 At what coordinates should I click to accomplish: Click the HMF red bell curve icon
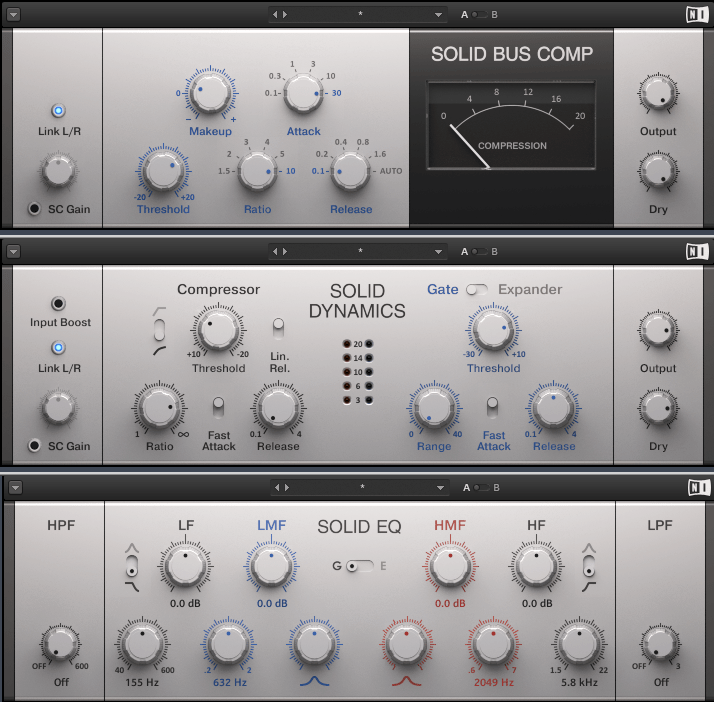[407, 681]
